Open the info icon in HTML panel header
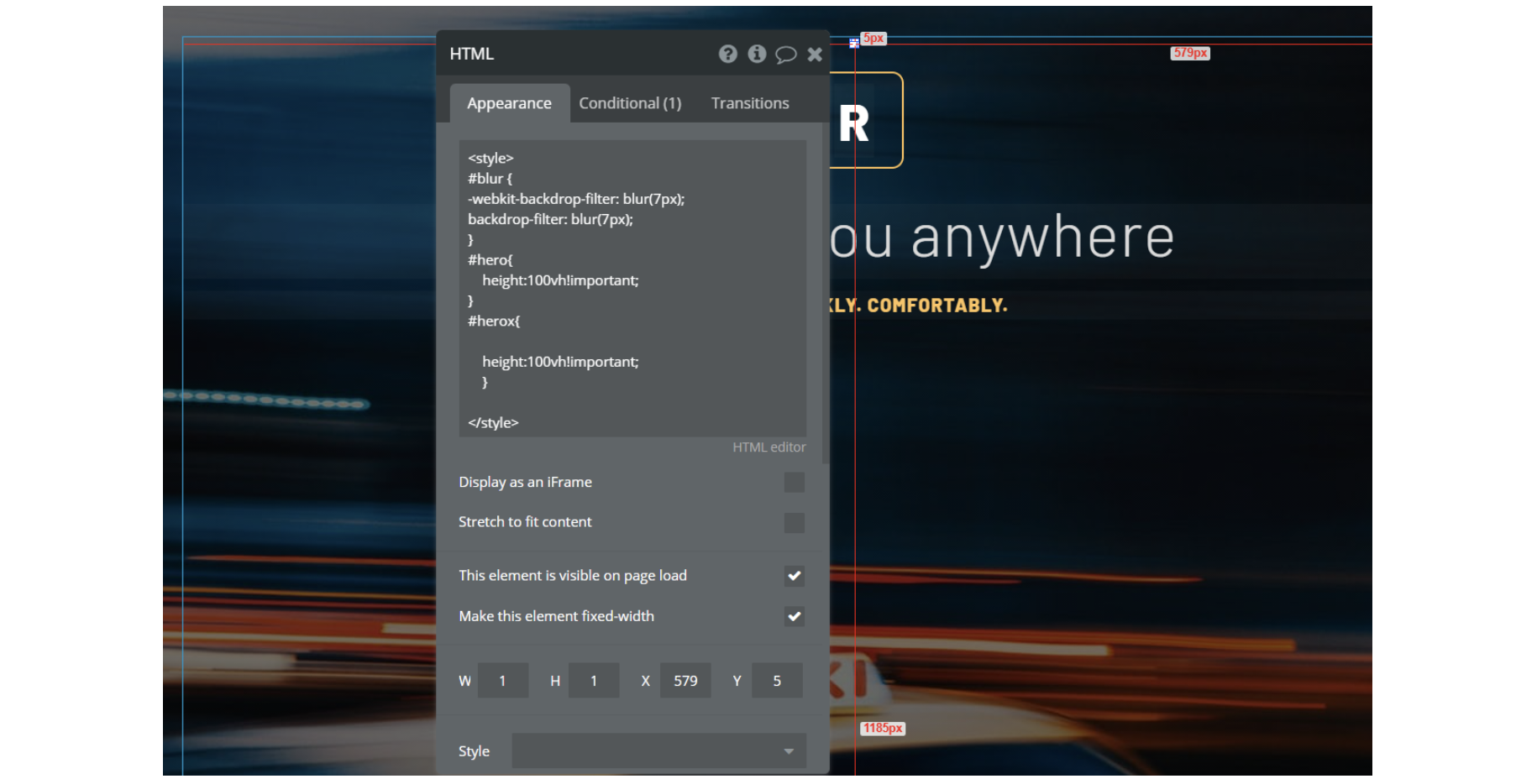This screenshot has width=1537, height=784. 757,55
